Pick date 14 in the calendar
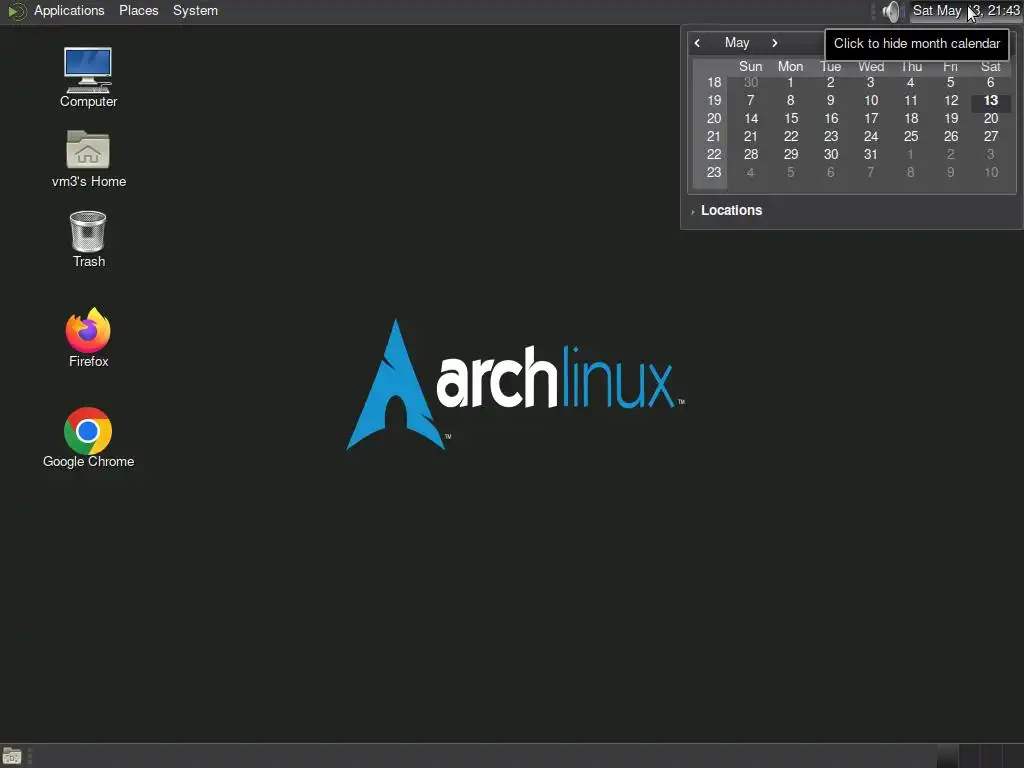This screenshot has width=1024, height=768. (x=750, y=118)
